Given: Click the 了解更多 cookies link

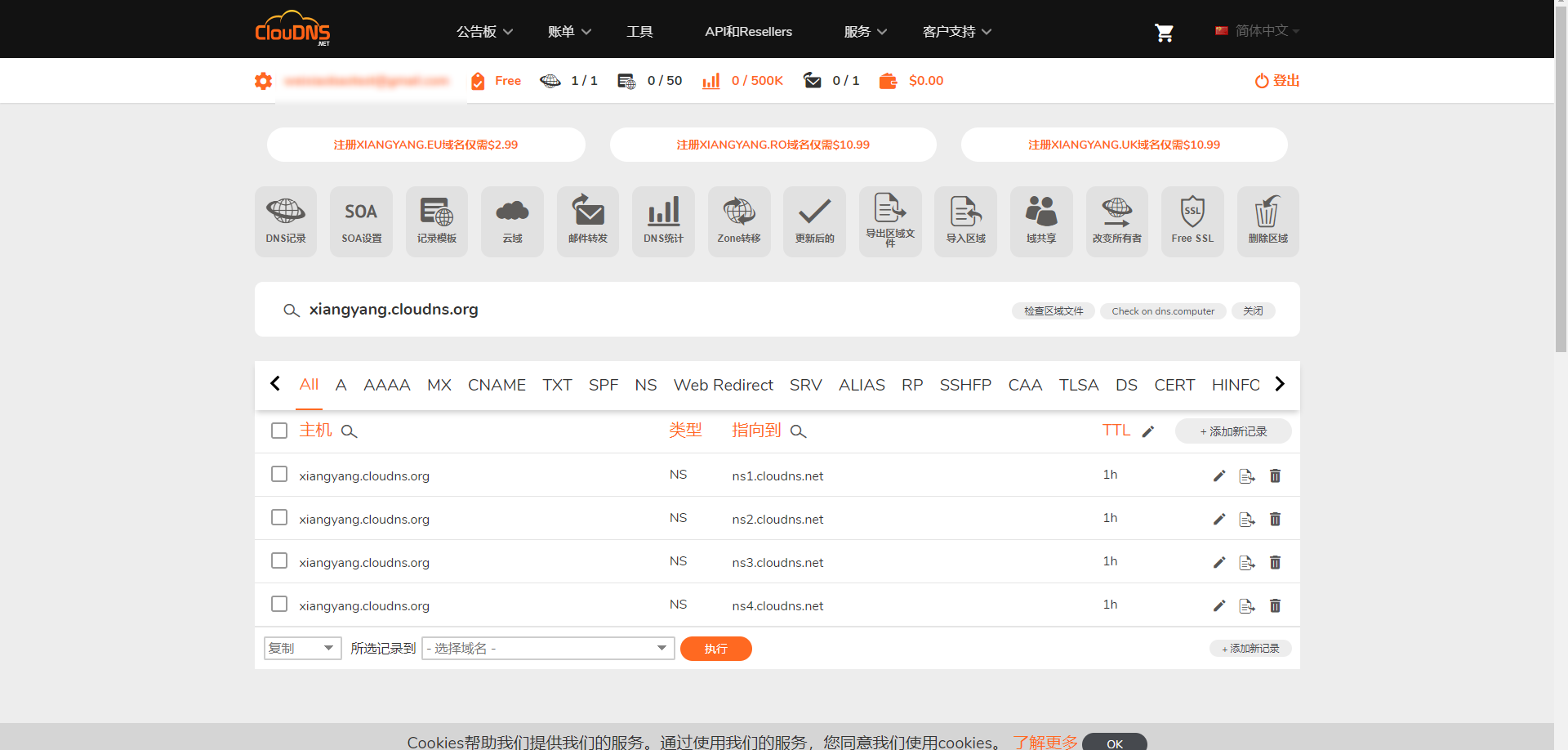Looking at the screenshot, I should (x=1045, y=742).
